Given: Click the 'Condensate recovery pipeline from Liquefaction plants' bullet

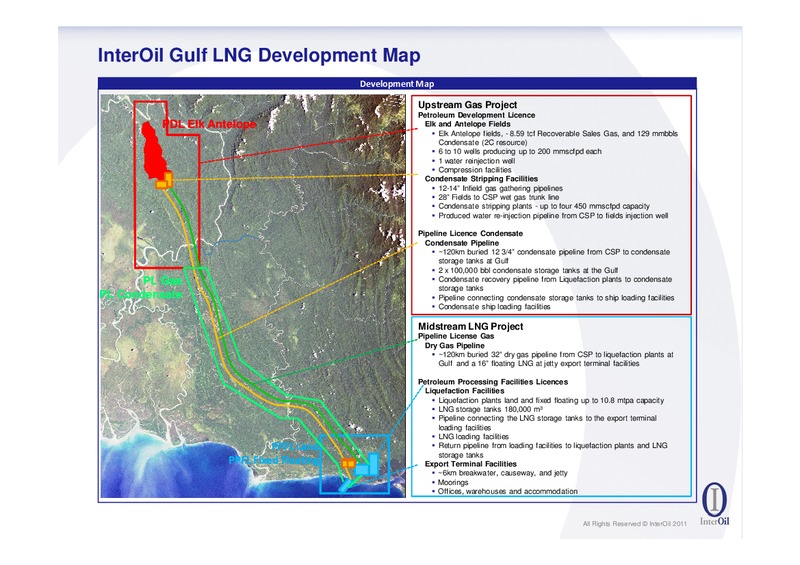Looking at the screenshot, I should tap(552, 284).
